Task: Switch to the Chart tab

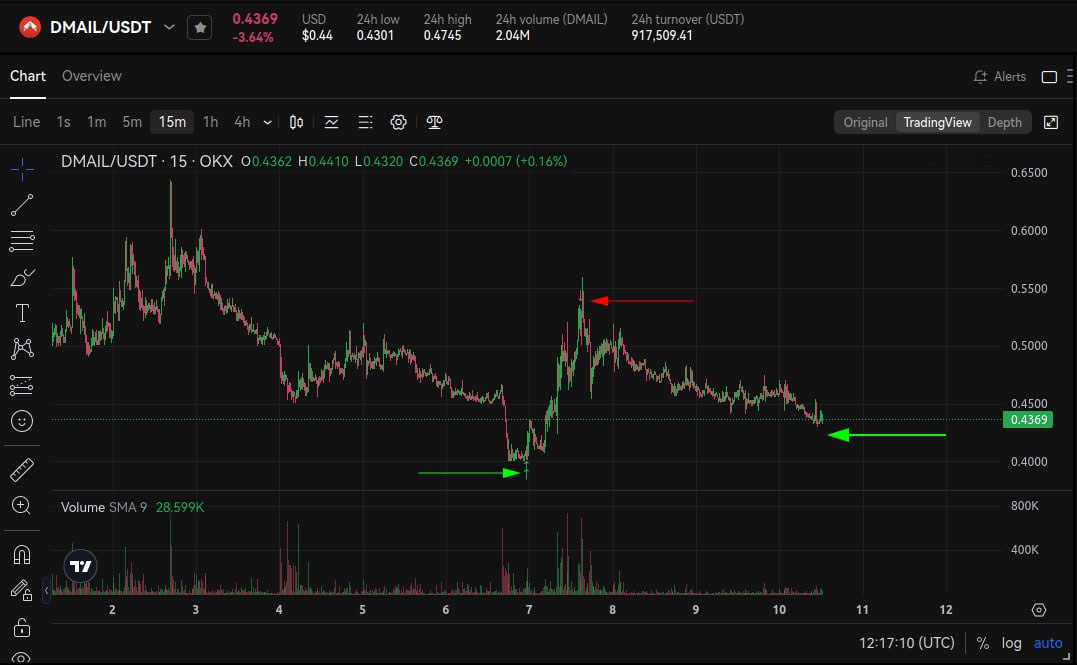Action: [x=27, y=76]
